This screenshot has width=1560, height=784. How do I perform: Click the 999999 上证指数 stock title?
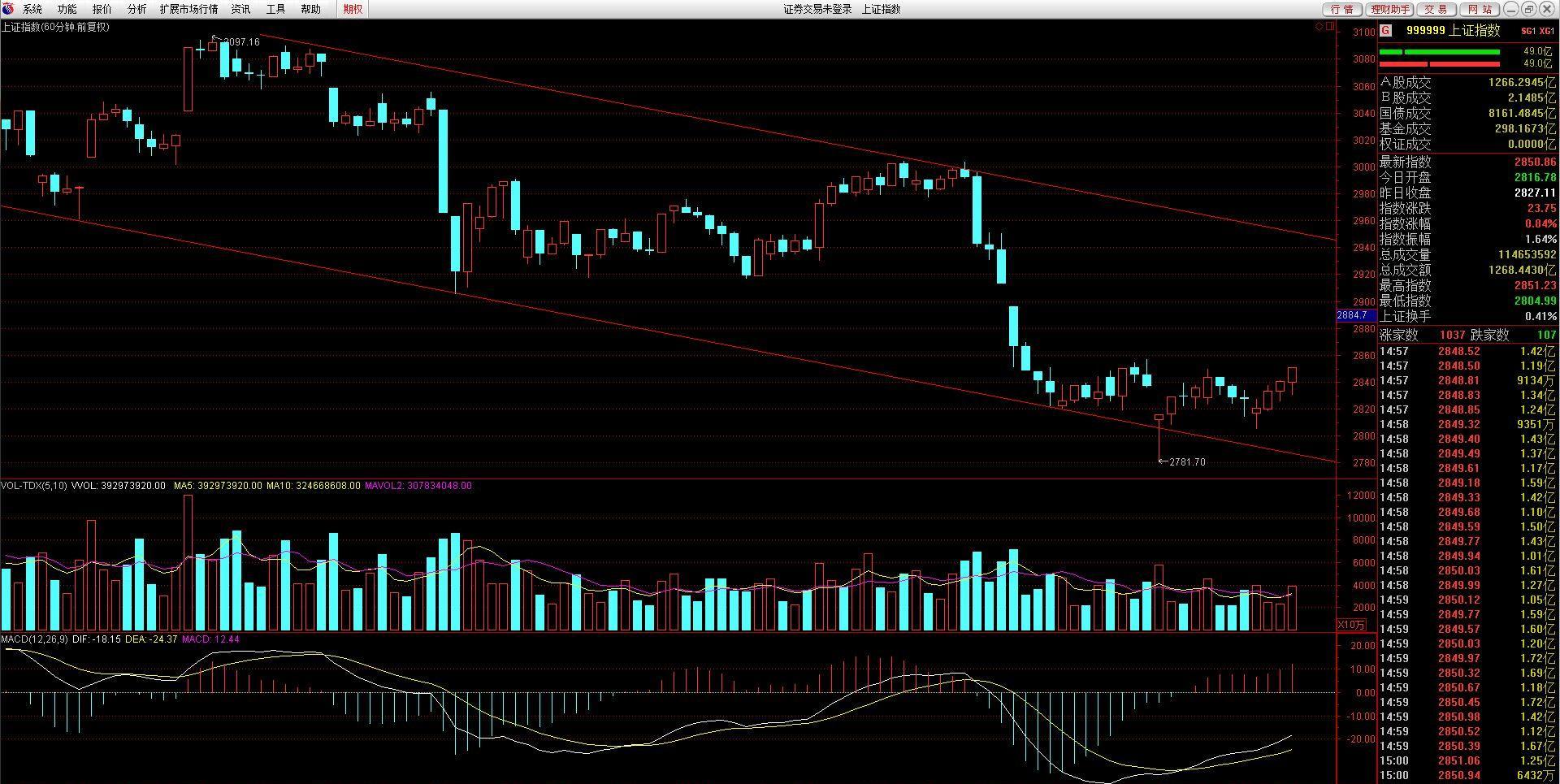pos(1453,30)
